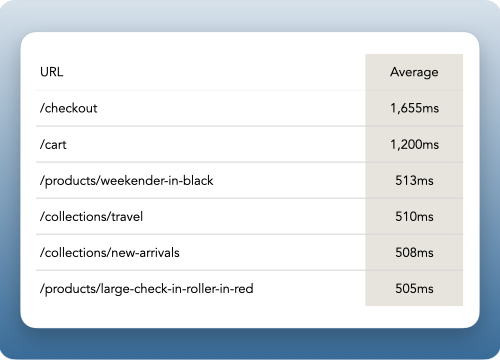Screen dimensions: 500x360
Task: Click the Average column header
Action: tap(414, 72)
